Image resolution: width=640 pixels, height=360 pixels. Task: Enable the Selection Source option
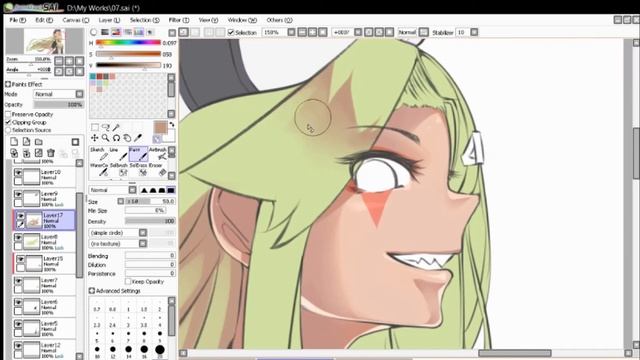click(8, 130)
